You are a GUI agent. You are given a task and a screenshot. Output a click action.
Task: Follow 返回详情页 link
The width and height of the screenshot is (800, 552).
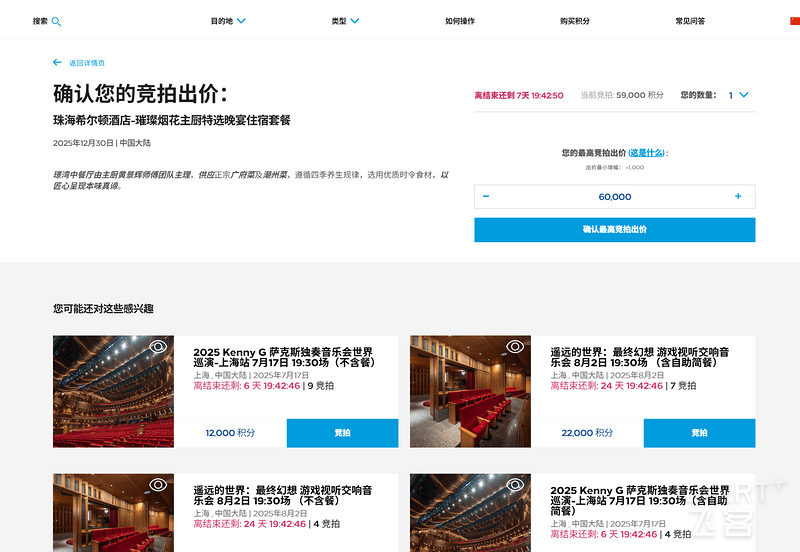[87, 63]
